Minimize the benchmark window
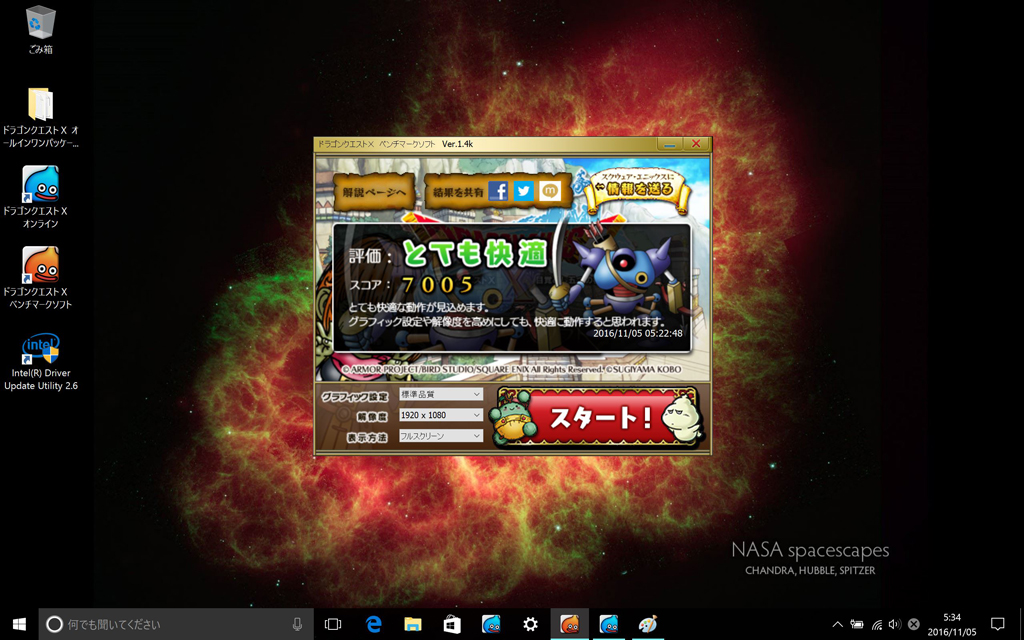 click(x=669, y=144)
